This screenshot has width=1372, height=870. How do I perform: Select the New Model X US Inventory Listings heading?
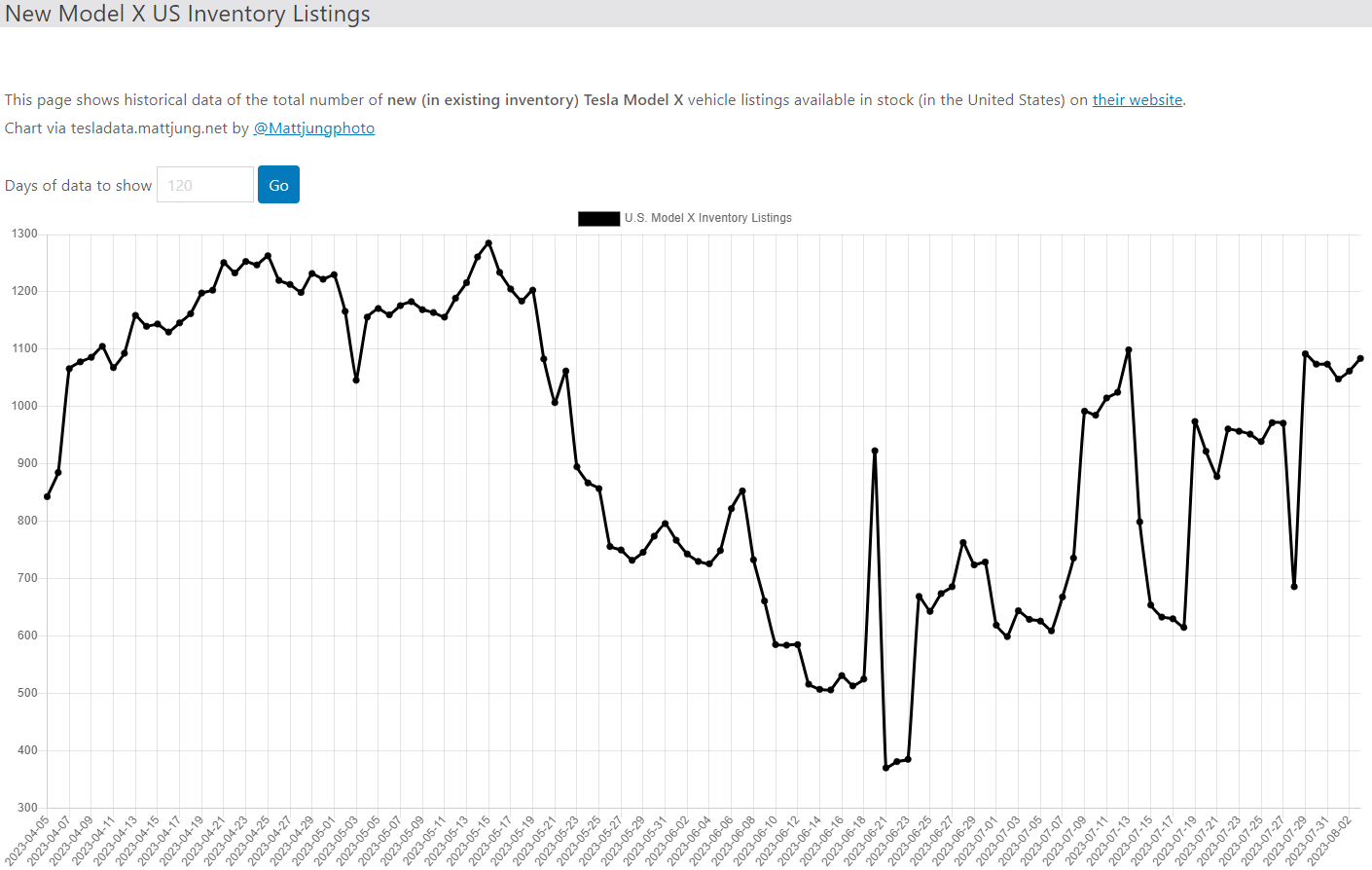click(x=188, y=14)
